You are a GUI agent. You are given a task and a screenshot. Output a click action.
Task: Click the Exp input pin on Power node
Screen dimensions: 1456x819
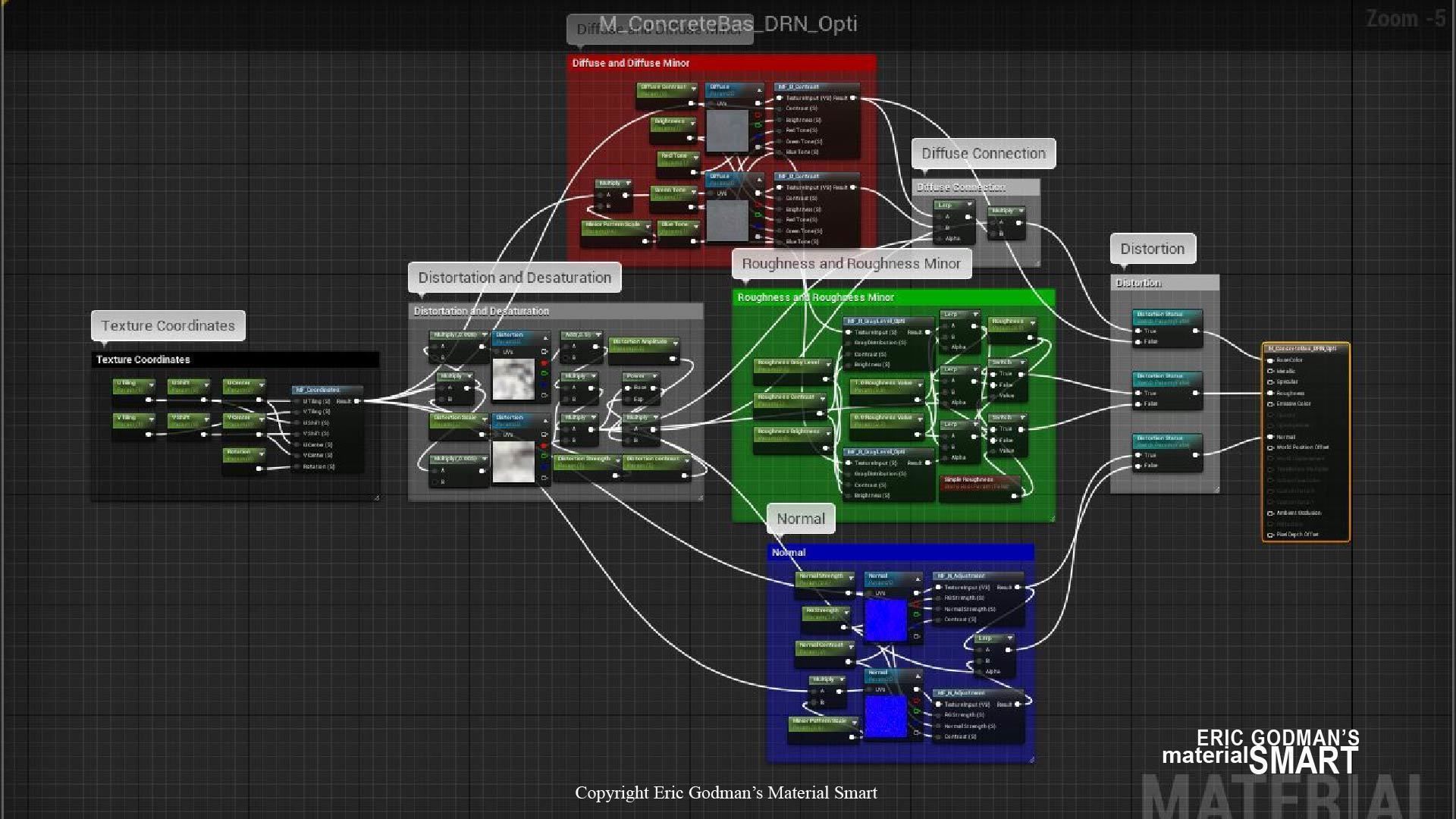point(627,399)
